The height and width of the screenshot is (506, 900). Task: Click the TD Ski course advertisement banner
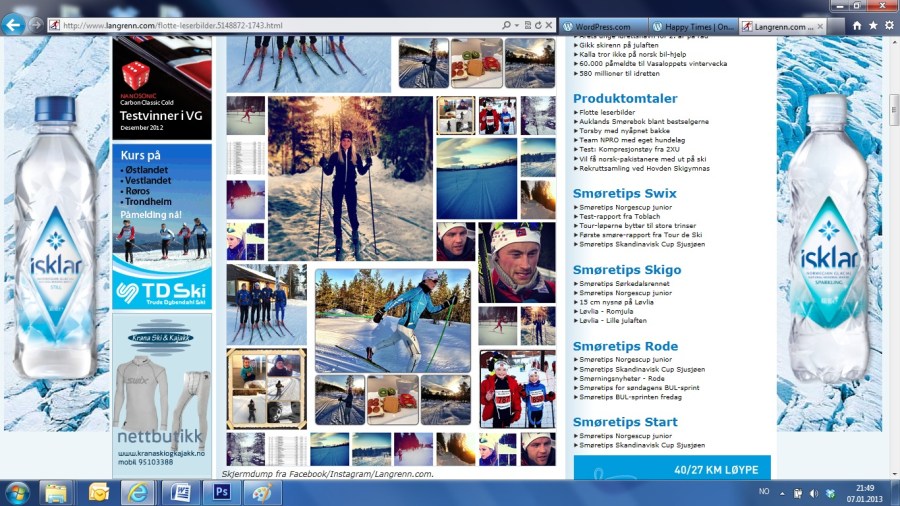(x=162, y=226)
